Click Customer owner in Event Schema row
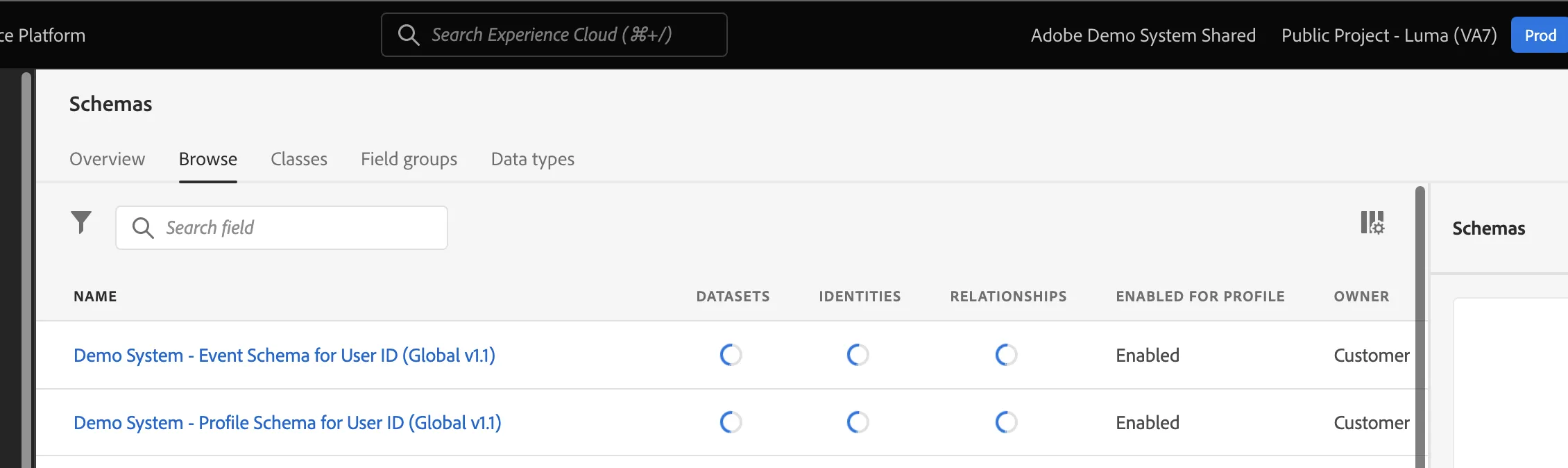This screenshot has height=468, width=1568. coord(1372,356)
